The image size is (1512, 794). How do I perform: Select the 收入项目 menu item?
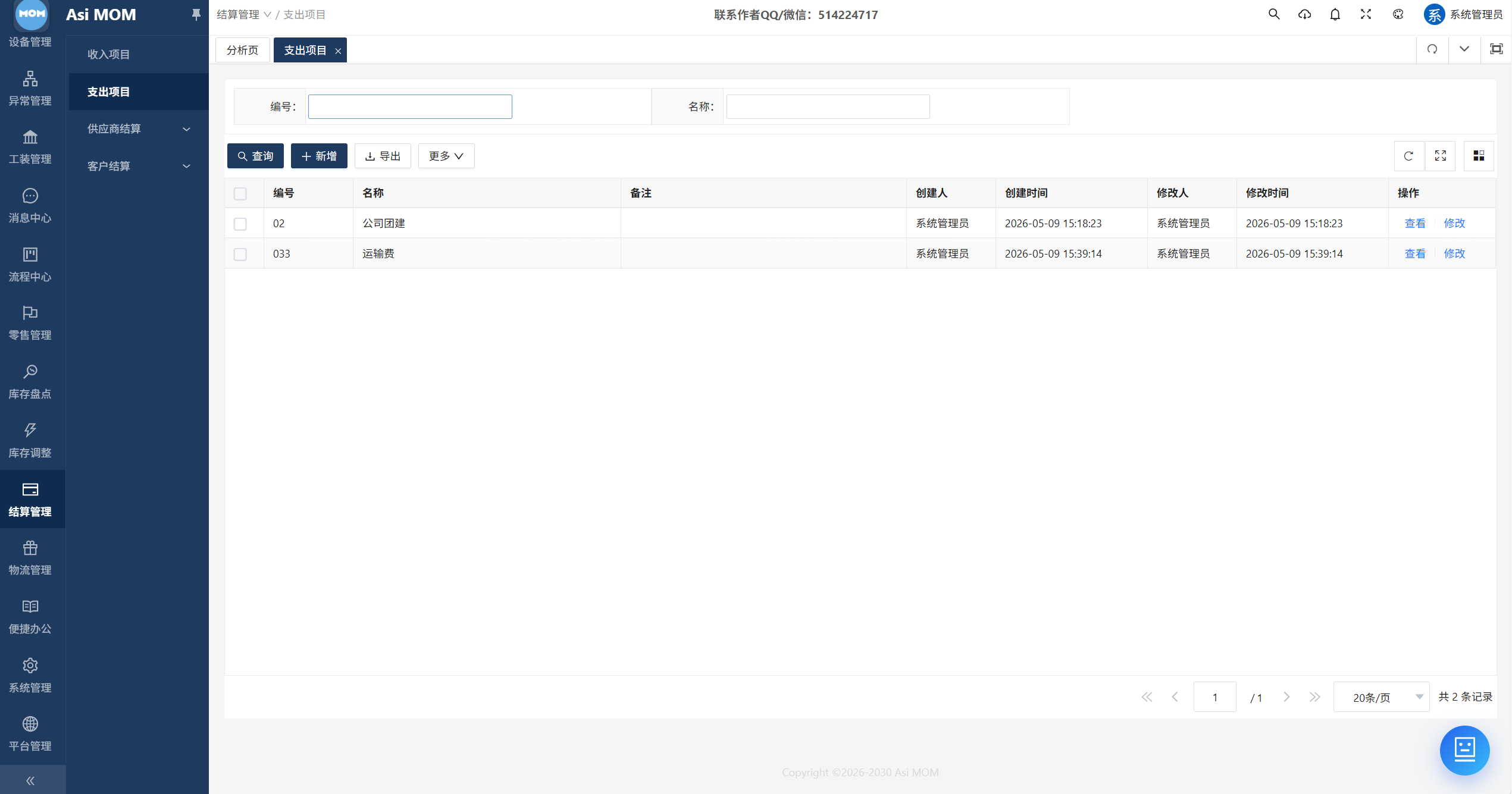coord(139,54)
